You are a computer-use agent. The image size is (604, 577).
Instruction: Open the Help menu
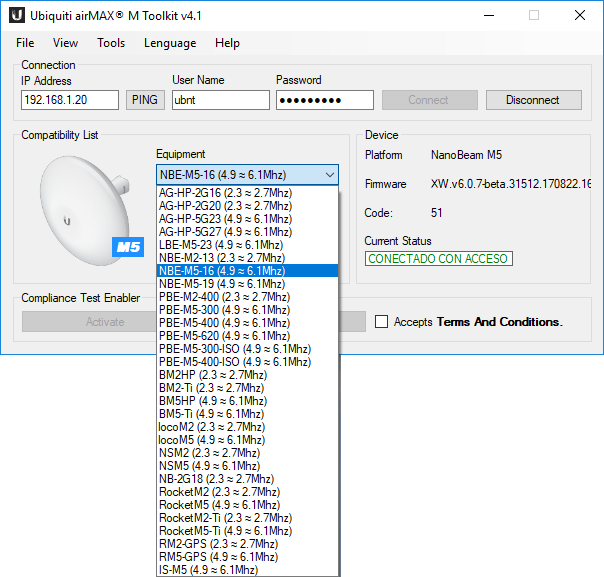(227, 43)
